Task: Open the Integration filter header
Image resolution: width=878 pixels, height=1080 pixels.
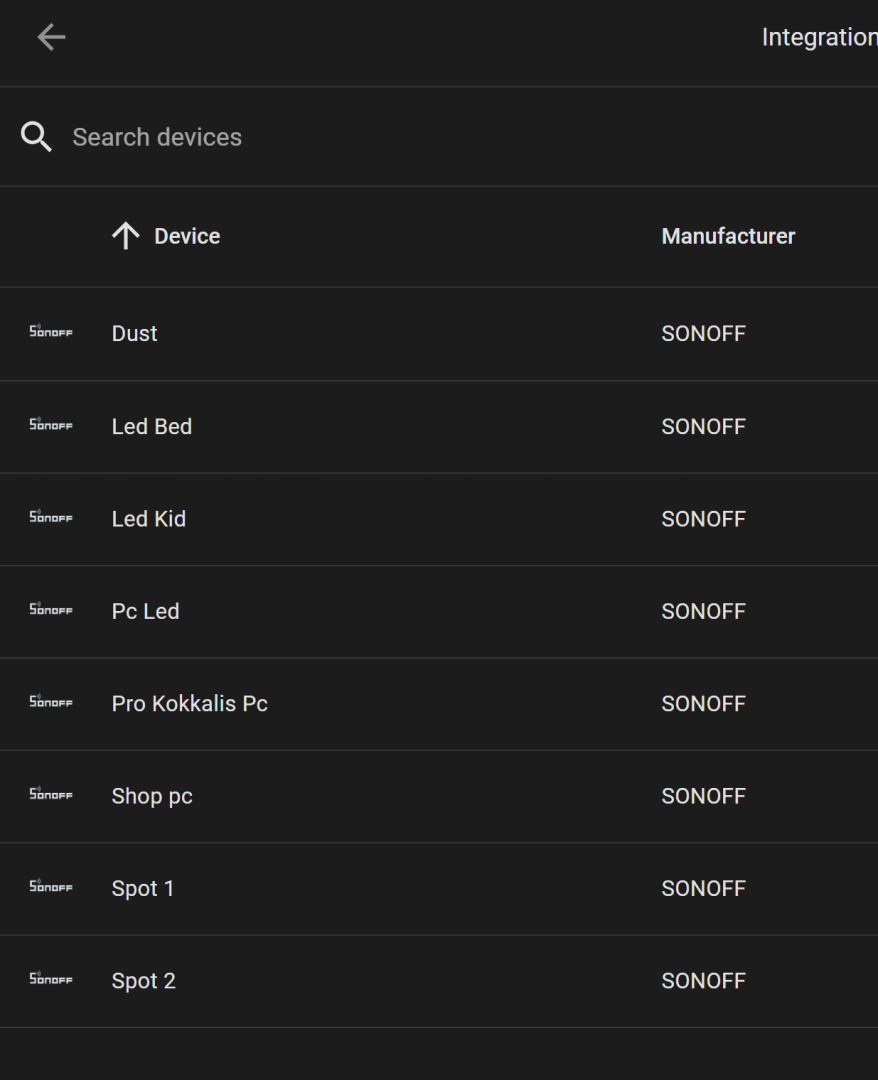Action: coord(819,37)
